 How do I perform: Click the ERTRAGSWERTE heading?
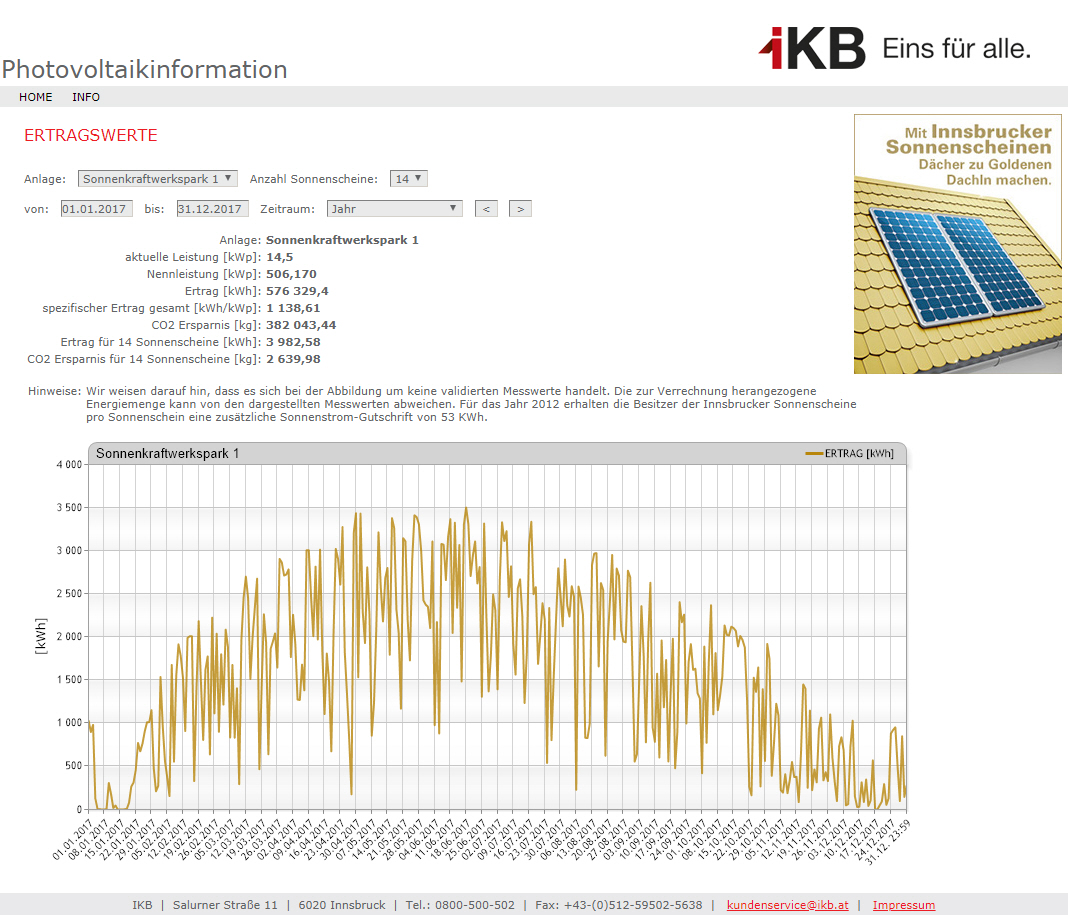pos(91,135)
